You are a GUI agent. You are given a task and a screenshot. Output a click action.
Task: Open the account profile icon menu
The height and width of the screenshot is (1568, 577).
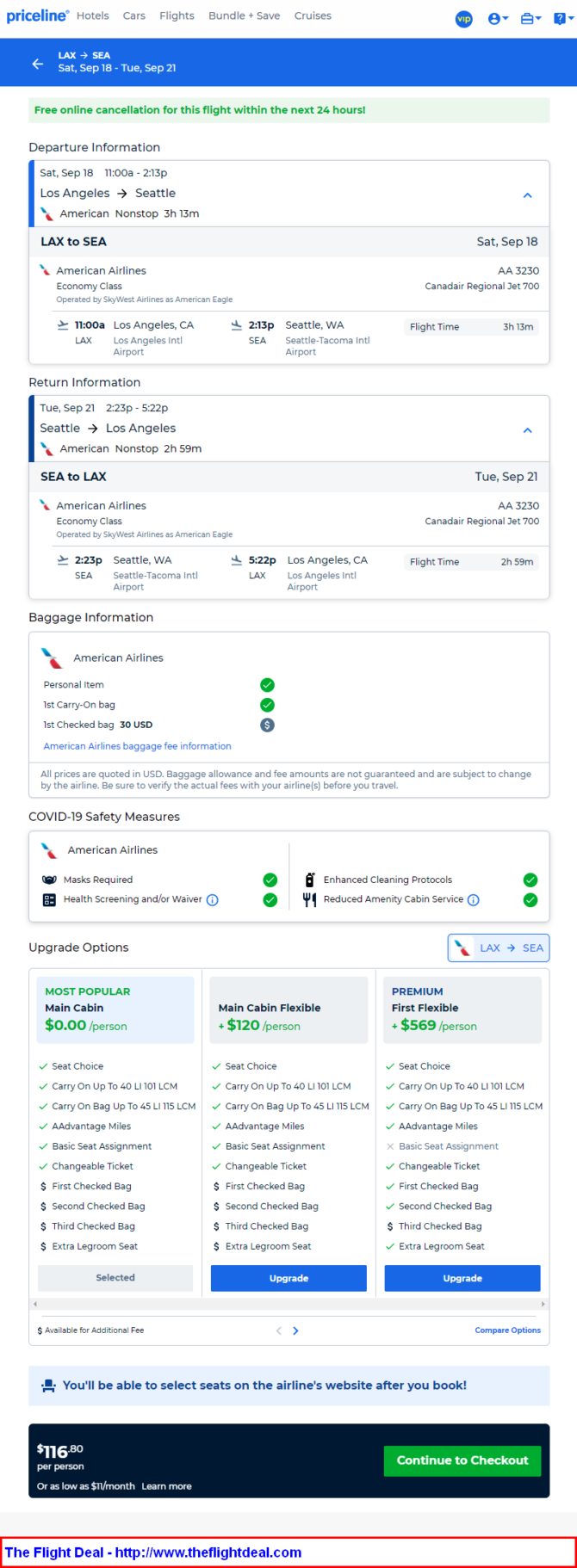tap(498, 19)
